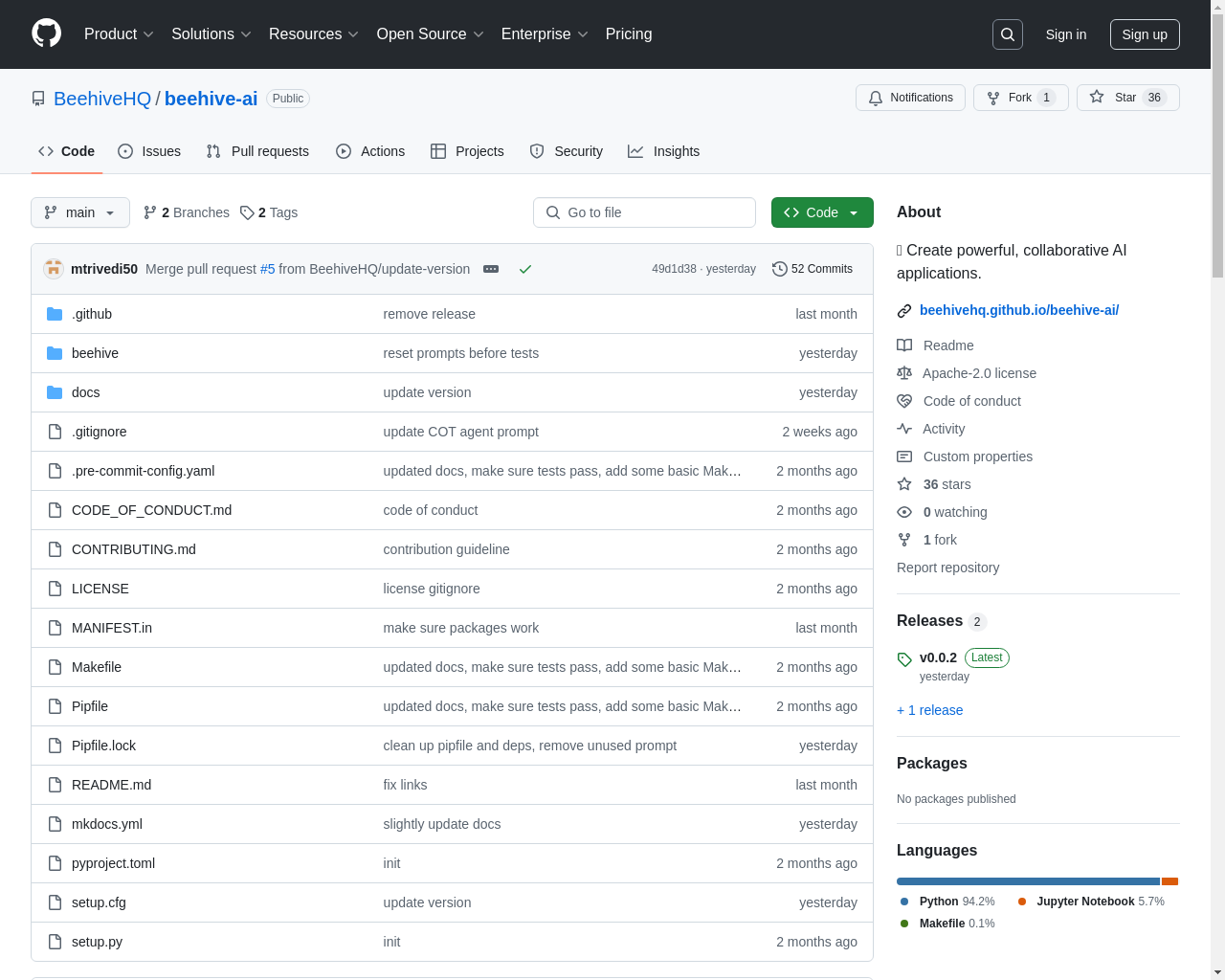Focus the Go to file input
Viewport: 1225px width, 980px height.
[644, 212]
